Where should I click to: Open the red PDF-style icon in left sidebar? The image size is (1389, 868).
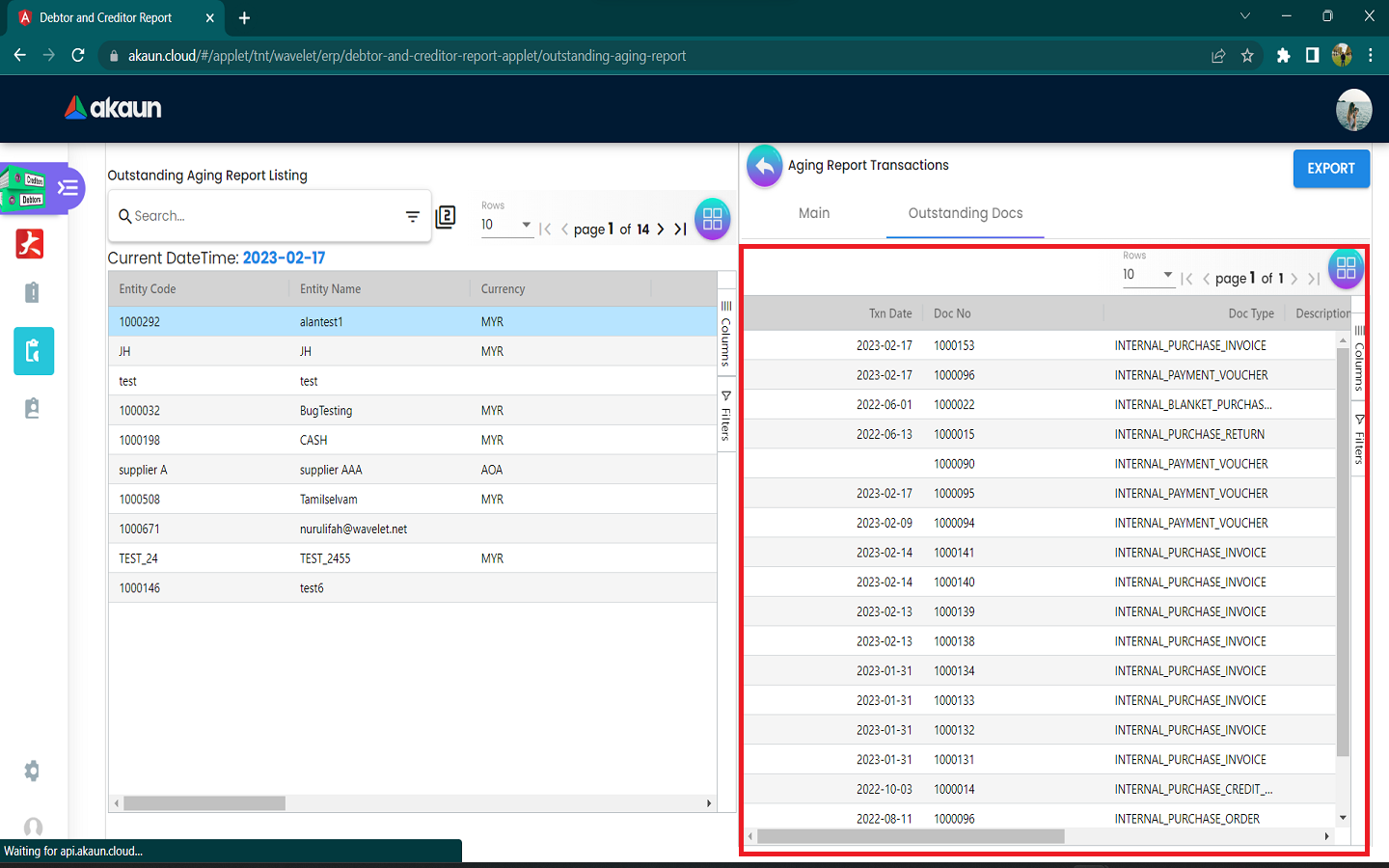[x=30, y=244]
